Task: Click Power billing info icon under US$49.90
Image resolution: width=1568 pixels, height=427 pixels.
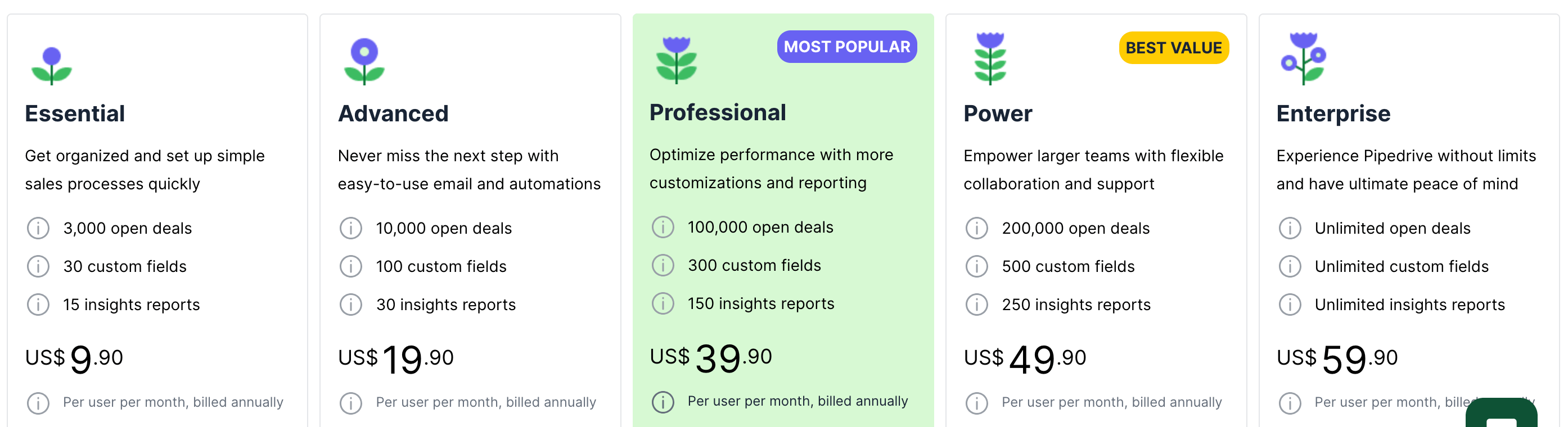Action: point(976,403)
